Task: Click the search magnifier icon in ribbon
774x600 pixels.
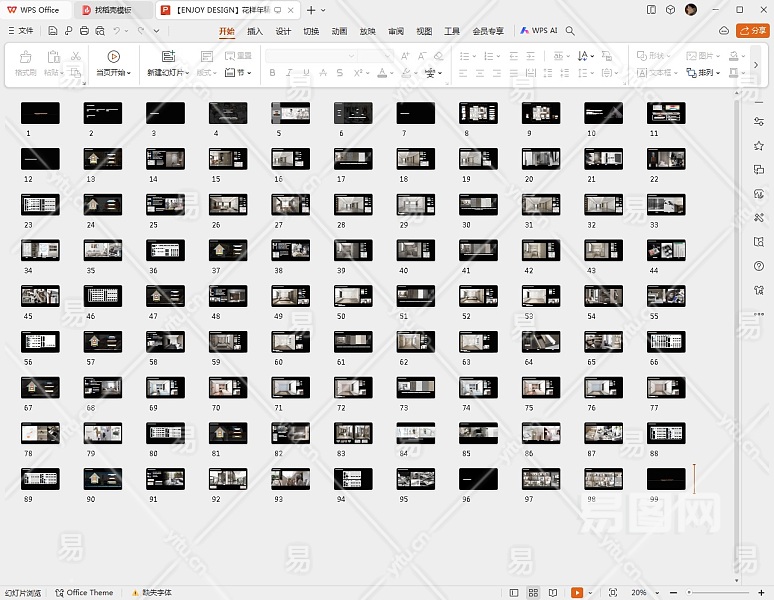Action: [571, 31]
